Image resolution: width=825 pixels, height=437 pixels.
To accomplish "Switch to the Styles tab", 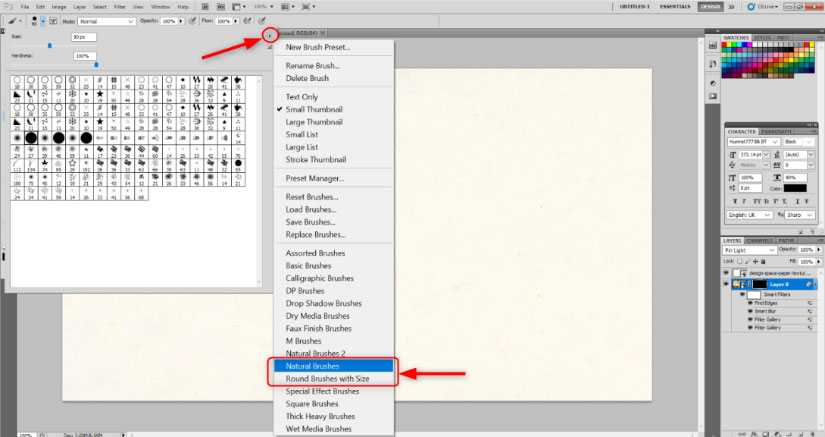I will [x=762, y=38].
